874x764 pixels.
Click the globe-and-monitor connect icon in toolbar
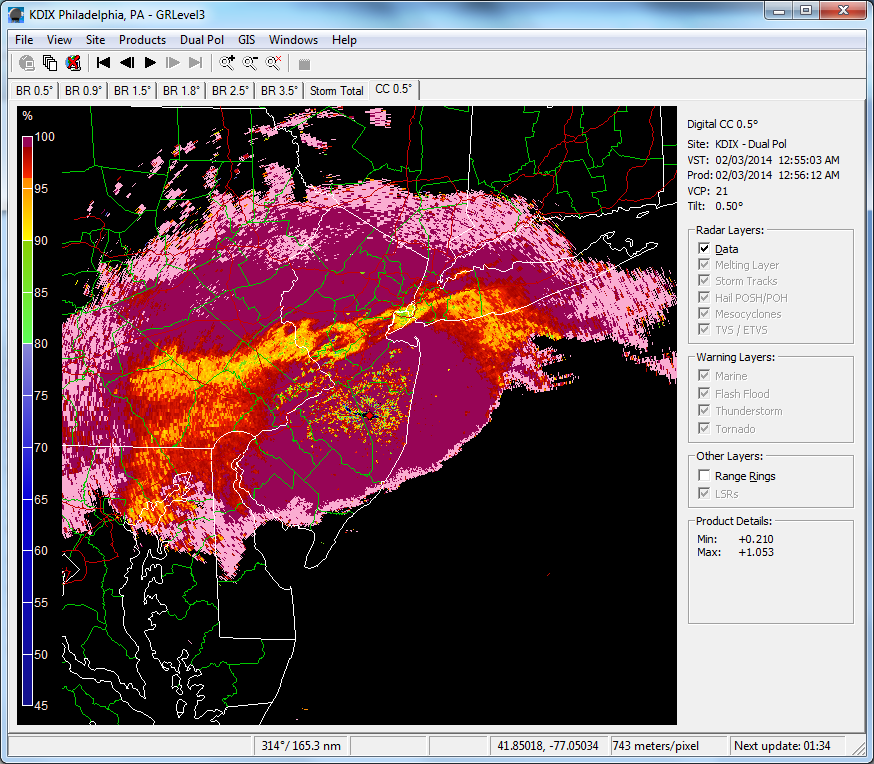(26, 63)
